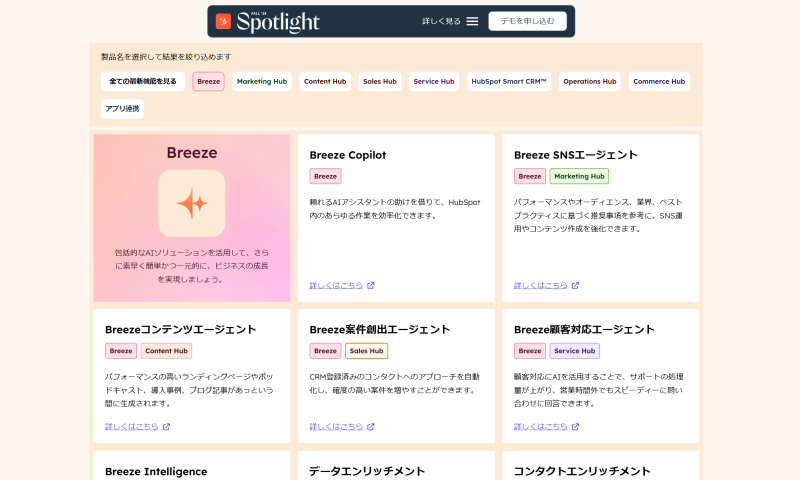Click the デモを申し込む button
The width and height of the screenshot is (800, 480).
coord(528,21)
